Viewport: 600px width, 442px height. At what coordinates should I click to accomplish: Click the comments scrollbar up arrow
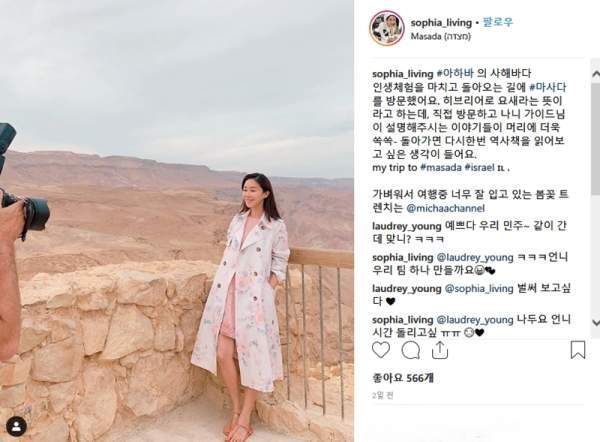(x=595, y=74)
